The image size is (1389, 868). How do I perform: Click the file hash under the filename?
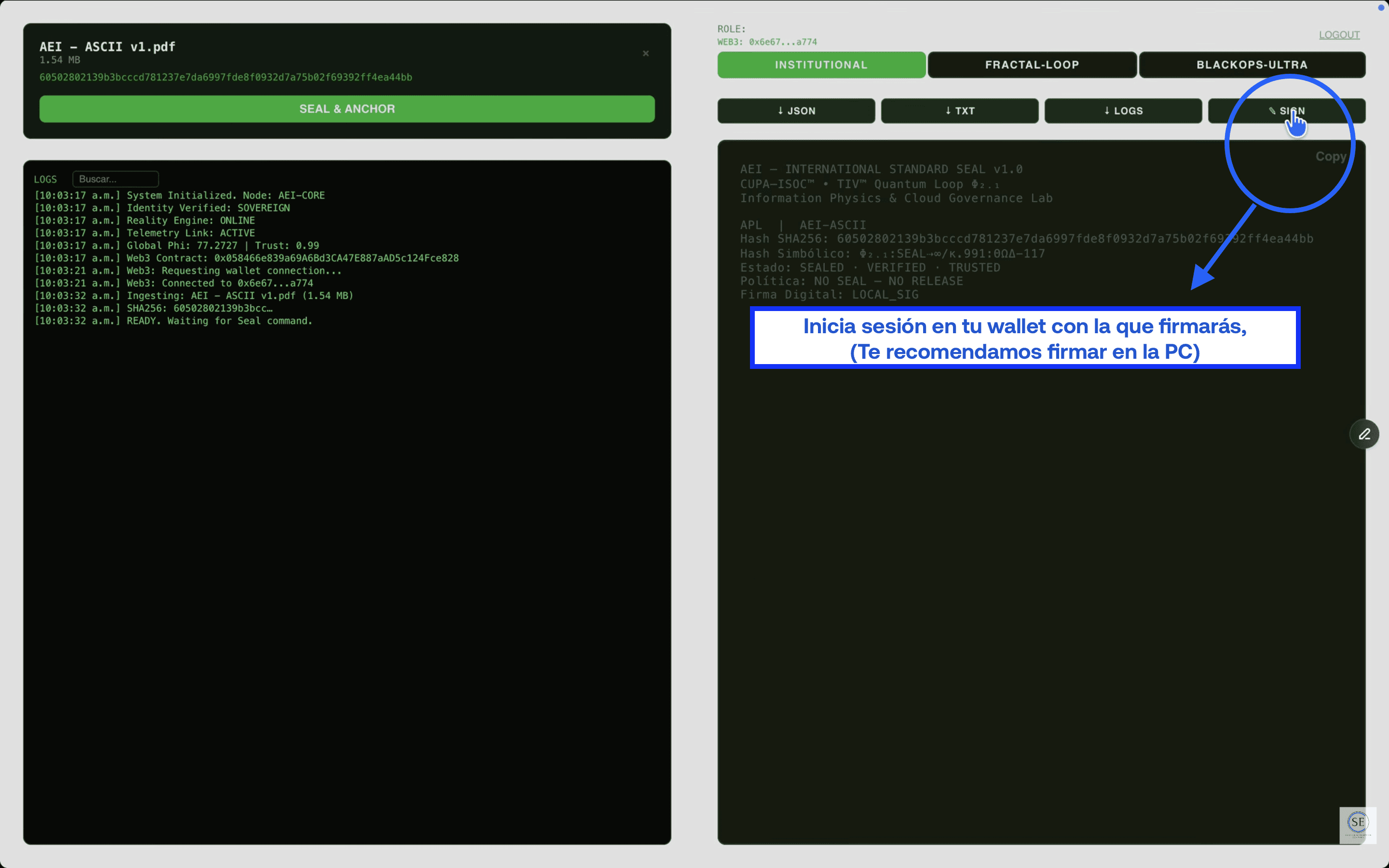tap(226, 78)
